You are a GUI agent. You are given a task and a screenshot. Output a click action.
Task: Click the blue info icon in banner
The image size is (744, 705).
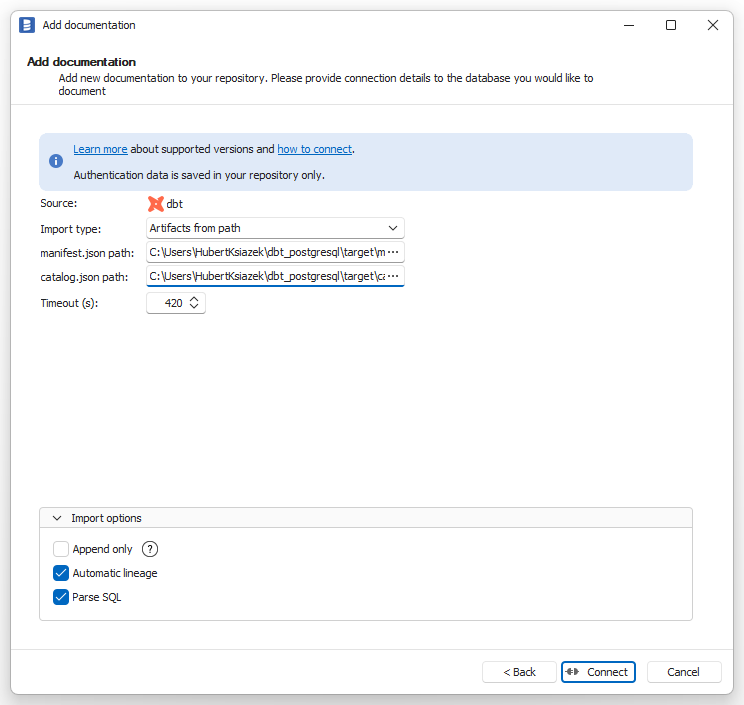coord(56,161)
